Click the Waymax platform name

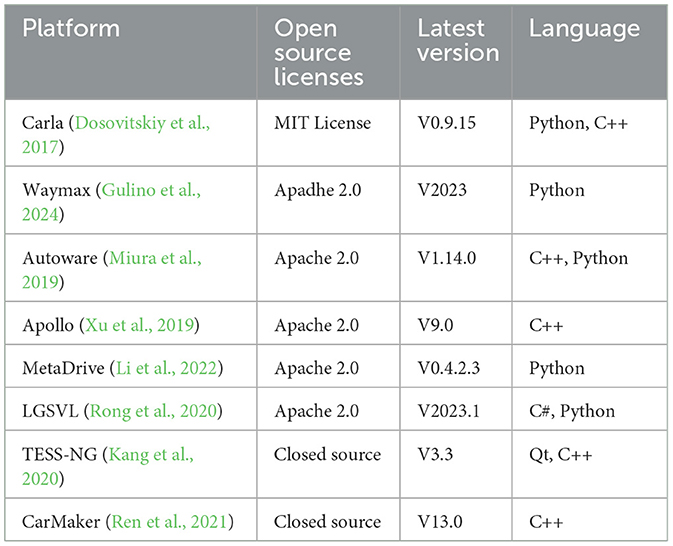56,190
